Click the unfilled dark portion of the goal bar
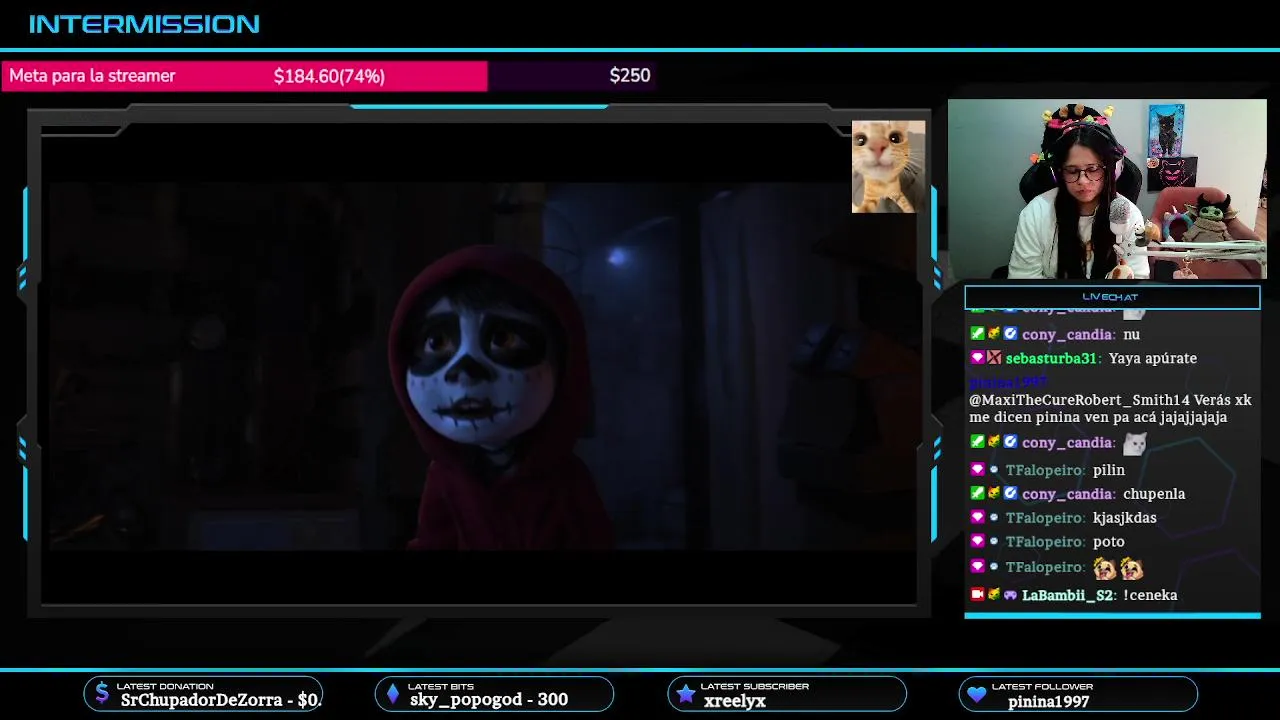1280x720 pixels. click(572, 76)
